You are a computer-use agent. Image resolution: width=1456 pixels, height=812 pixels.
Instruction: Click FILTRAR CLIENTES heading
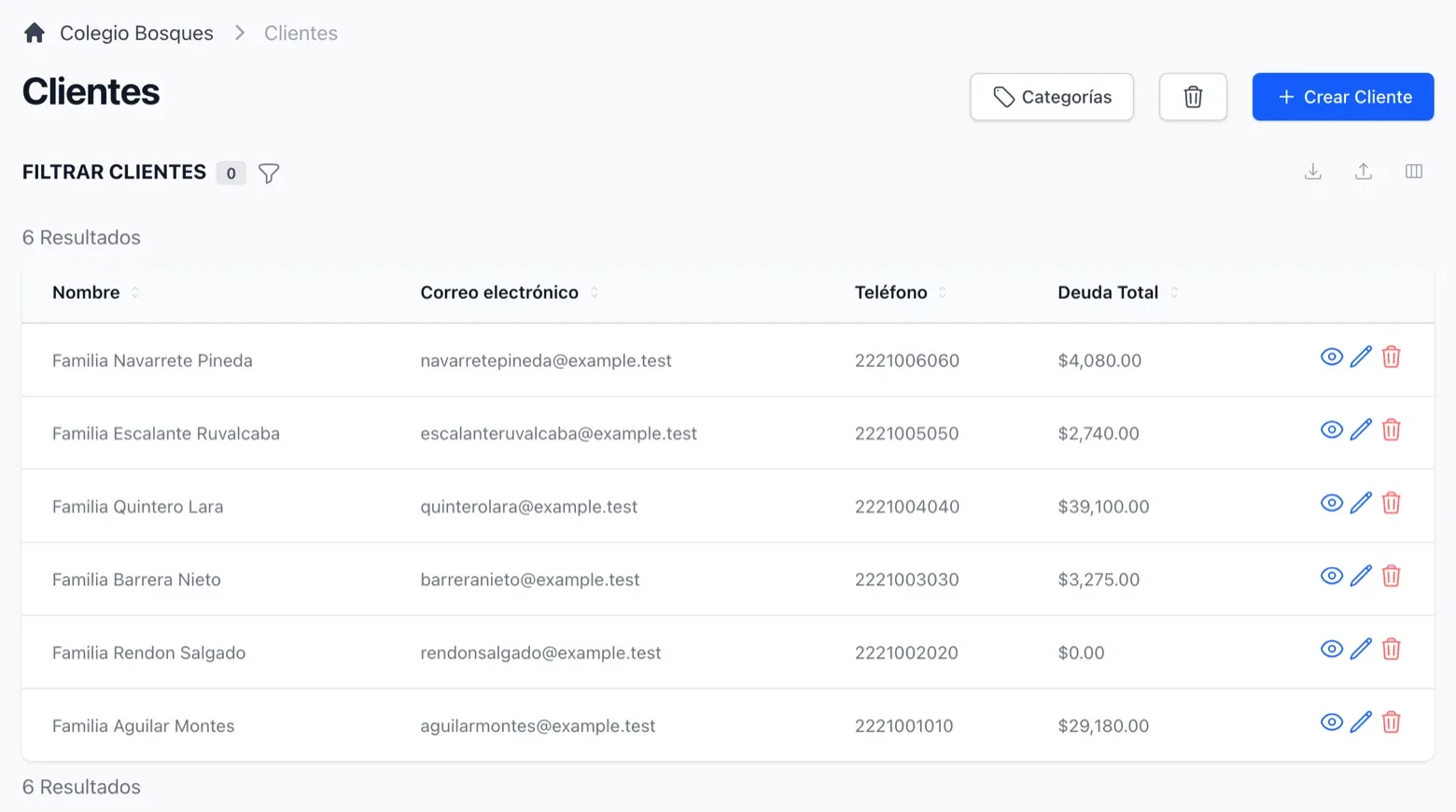click(x=114, y=173)
